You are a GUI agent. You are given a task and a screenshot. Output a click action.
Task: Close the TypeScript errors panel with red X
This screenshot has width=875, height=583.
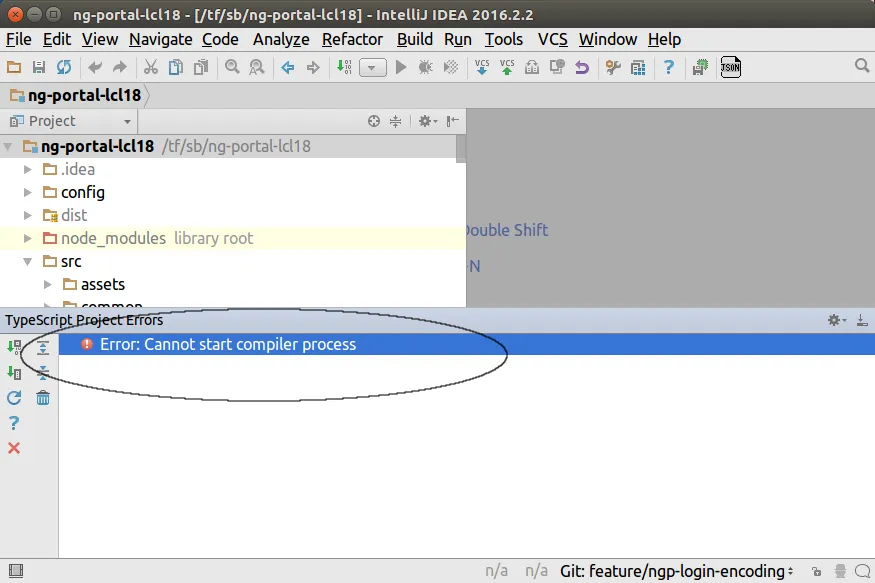tap(14, 448)
